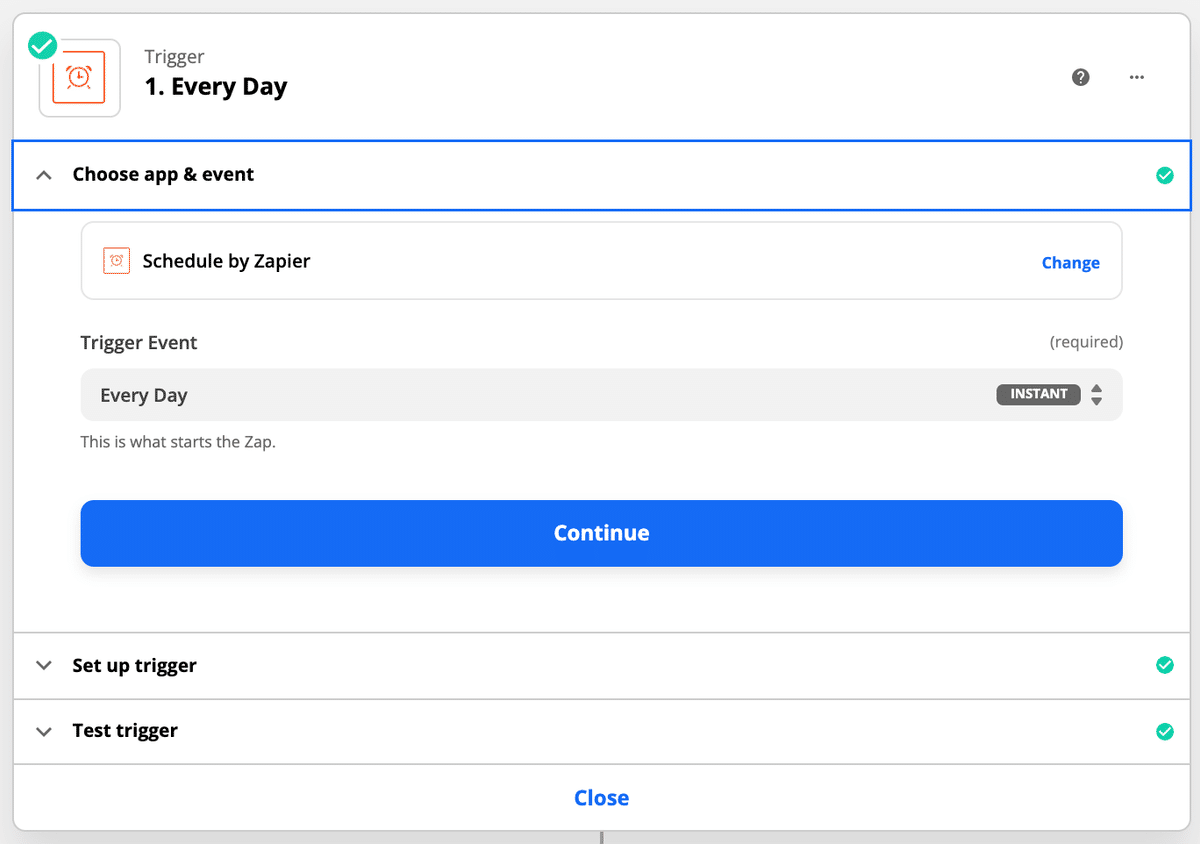Open the Trigger Event dropdown
The image size is (1200, 844).
(601, 395)
